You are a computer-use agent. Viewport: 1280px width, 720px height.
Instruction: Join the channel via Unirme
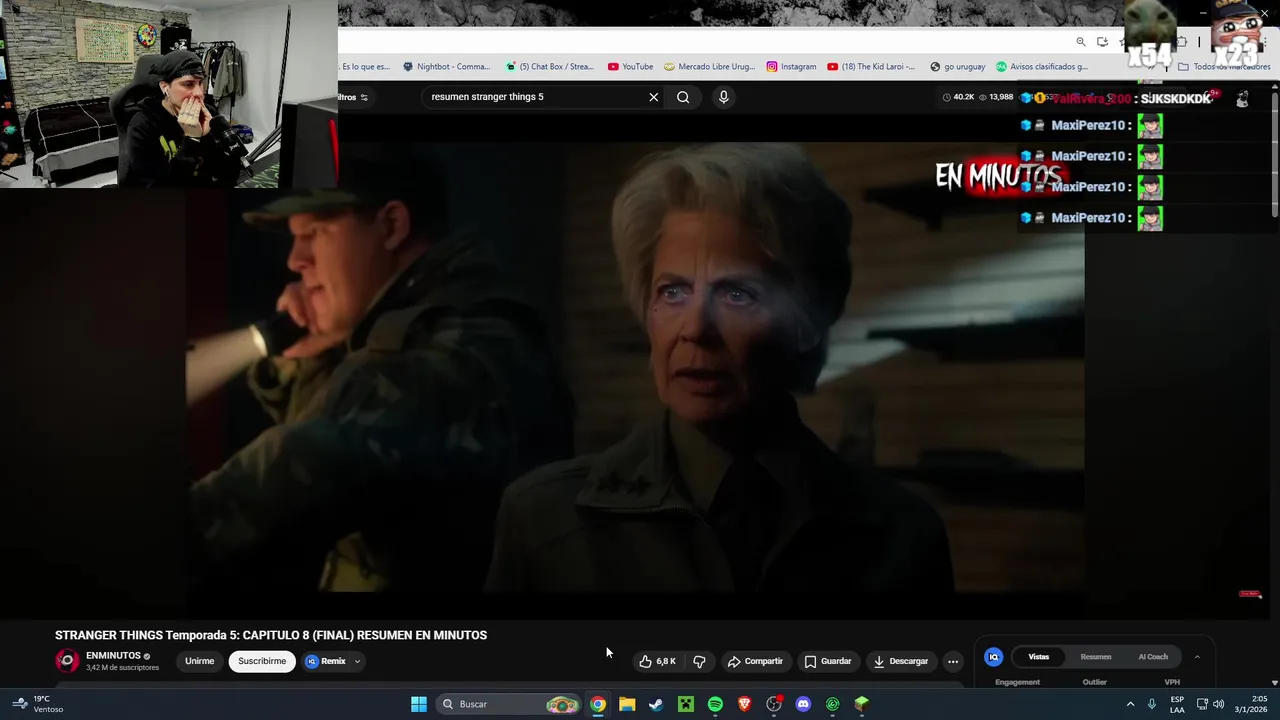point(199,661)
